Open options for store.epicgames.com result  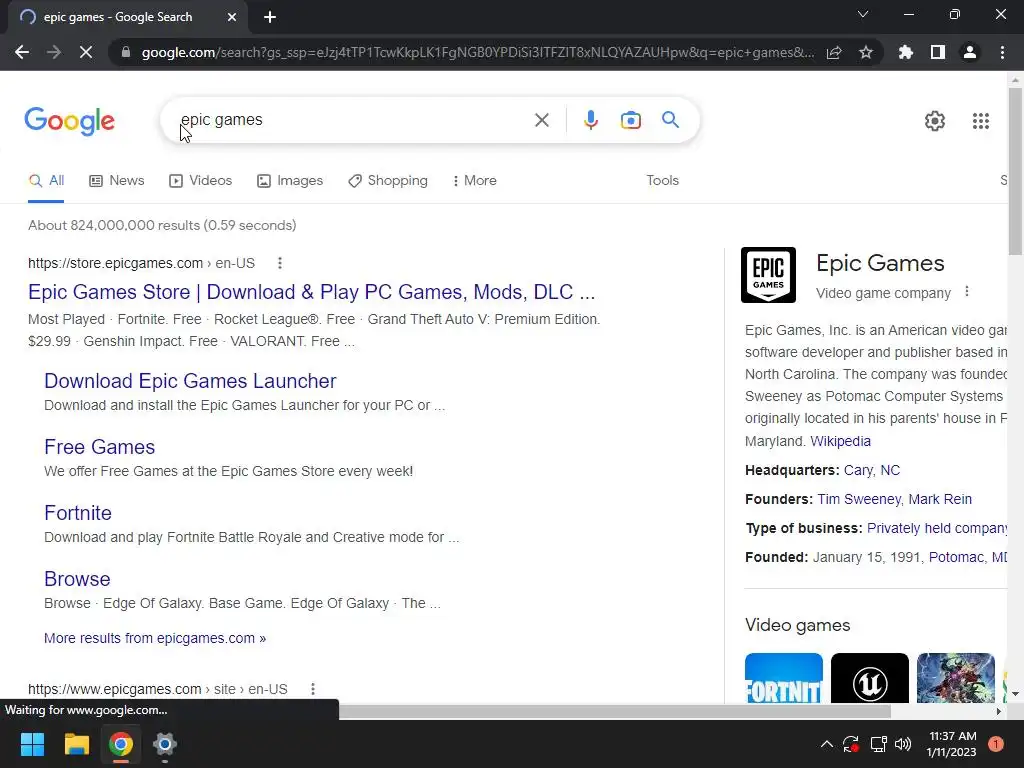tap(280, 263)
